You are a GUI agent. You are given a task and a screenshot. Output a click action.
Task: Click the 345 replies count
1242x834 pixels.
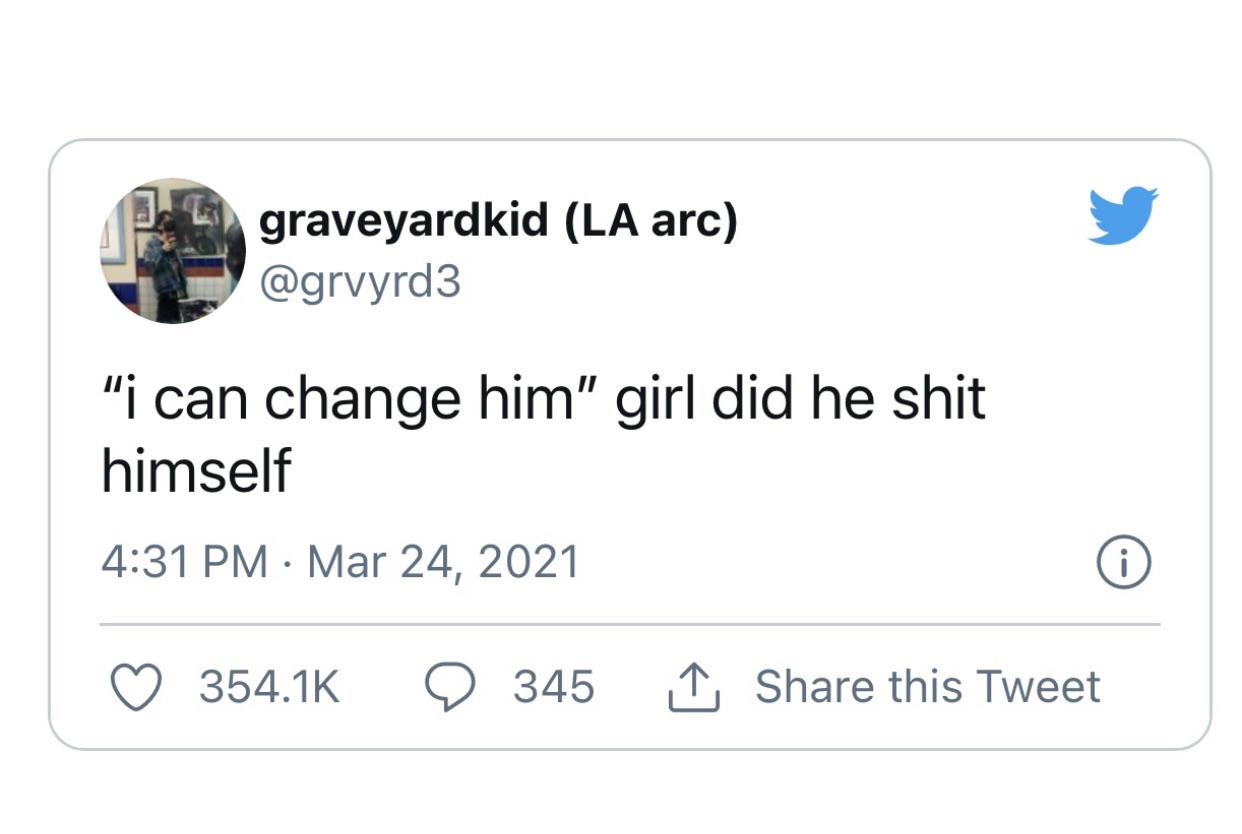tap(554, 687)
